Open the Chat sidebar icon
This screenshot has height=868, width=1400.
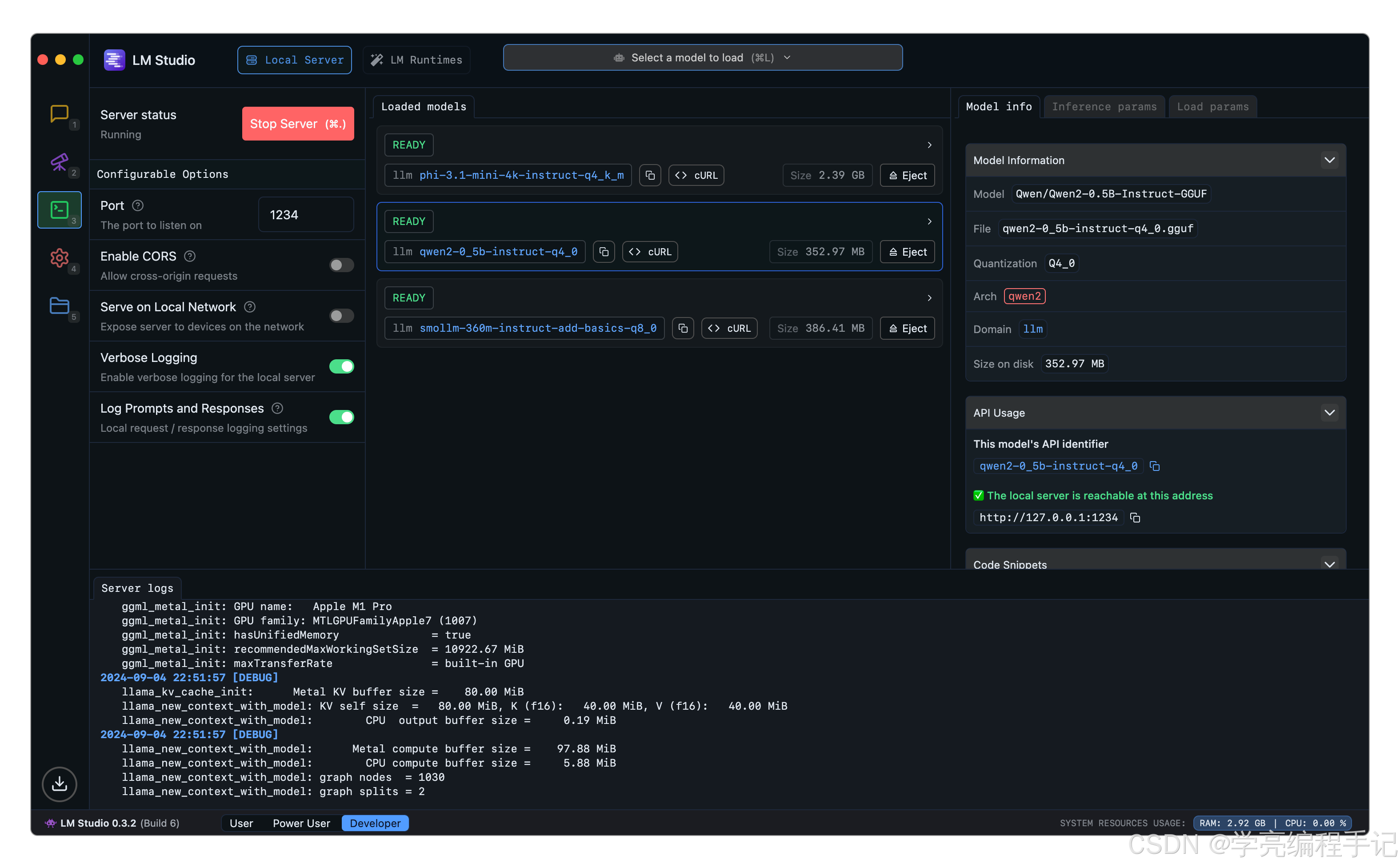point(59,114)
